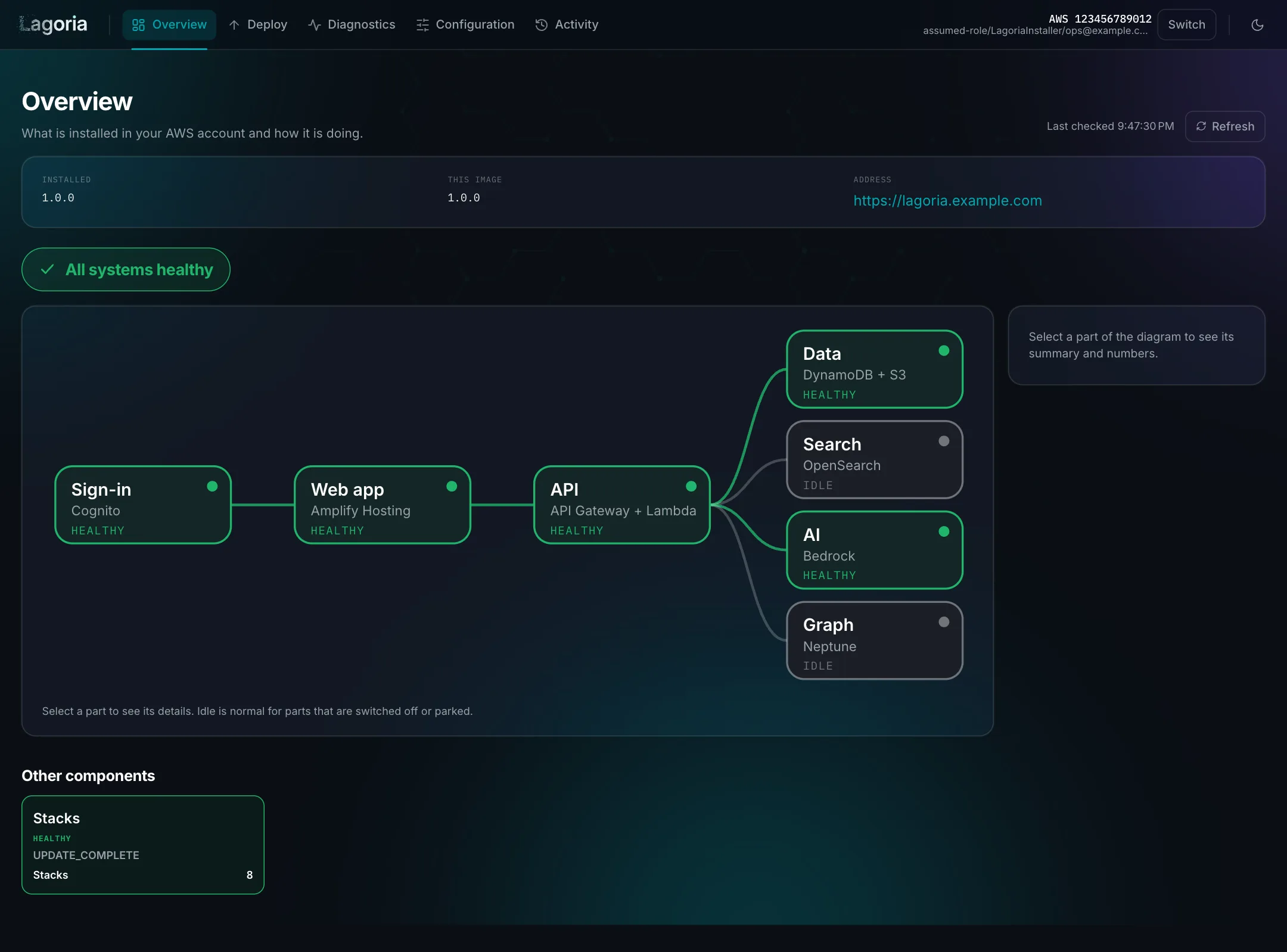Open the Diagnostics tab
1287x952 pixels.
pyautogui.click(x=352, y=24)
